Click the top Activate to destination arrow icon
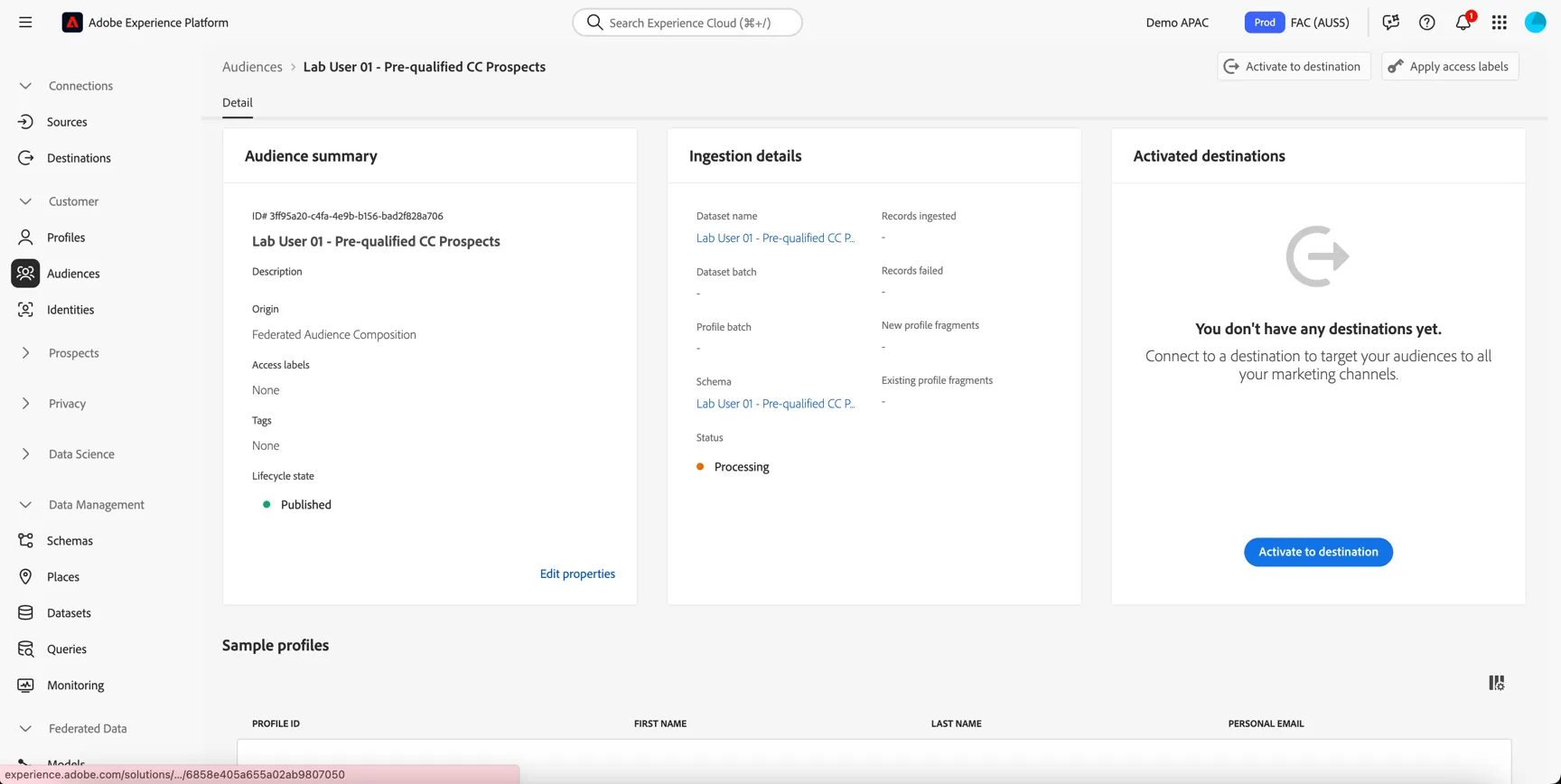Viewport: 1561px width, 784px height. (1230, 67)
